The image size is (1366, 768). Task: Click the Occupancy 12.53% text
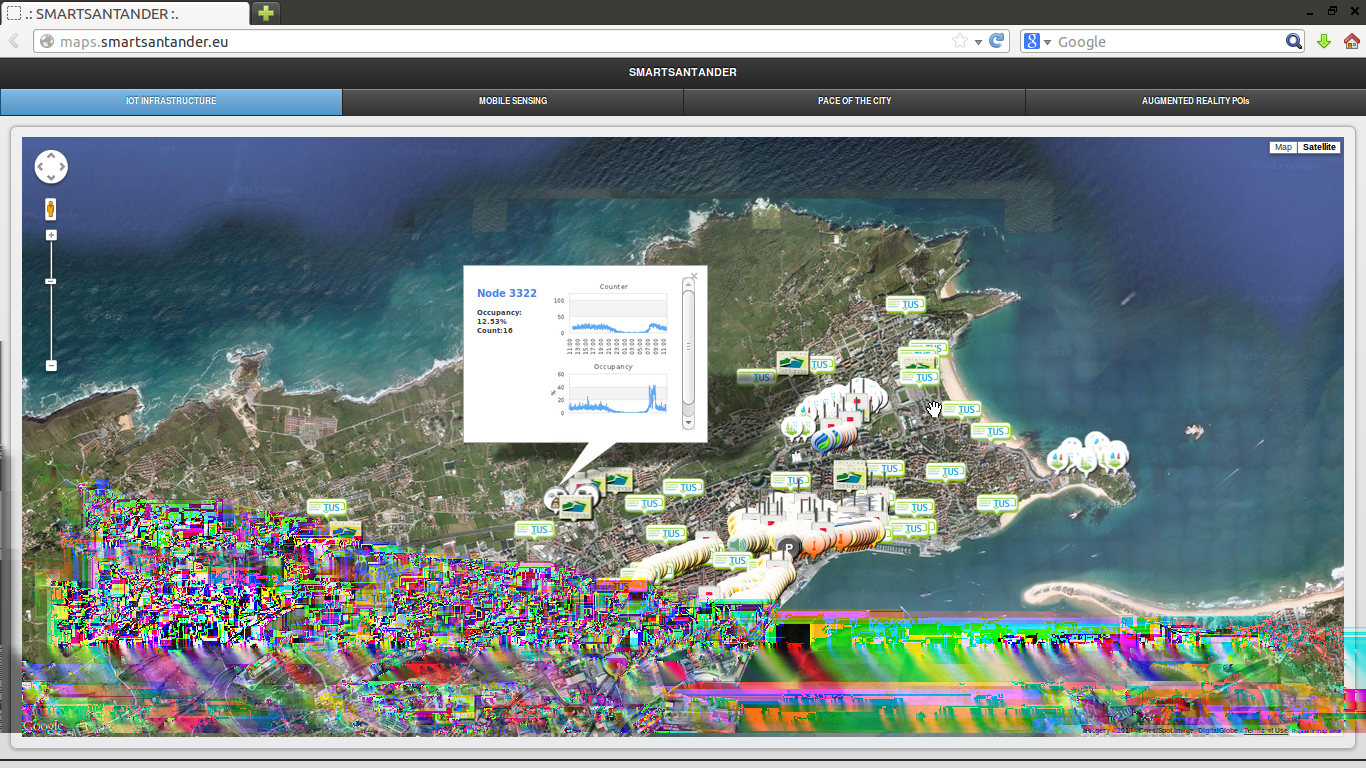(x=499, y=317)
